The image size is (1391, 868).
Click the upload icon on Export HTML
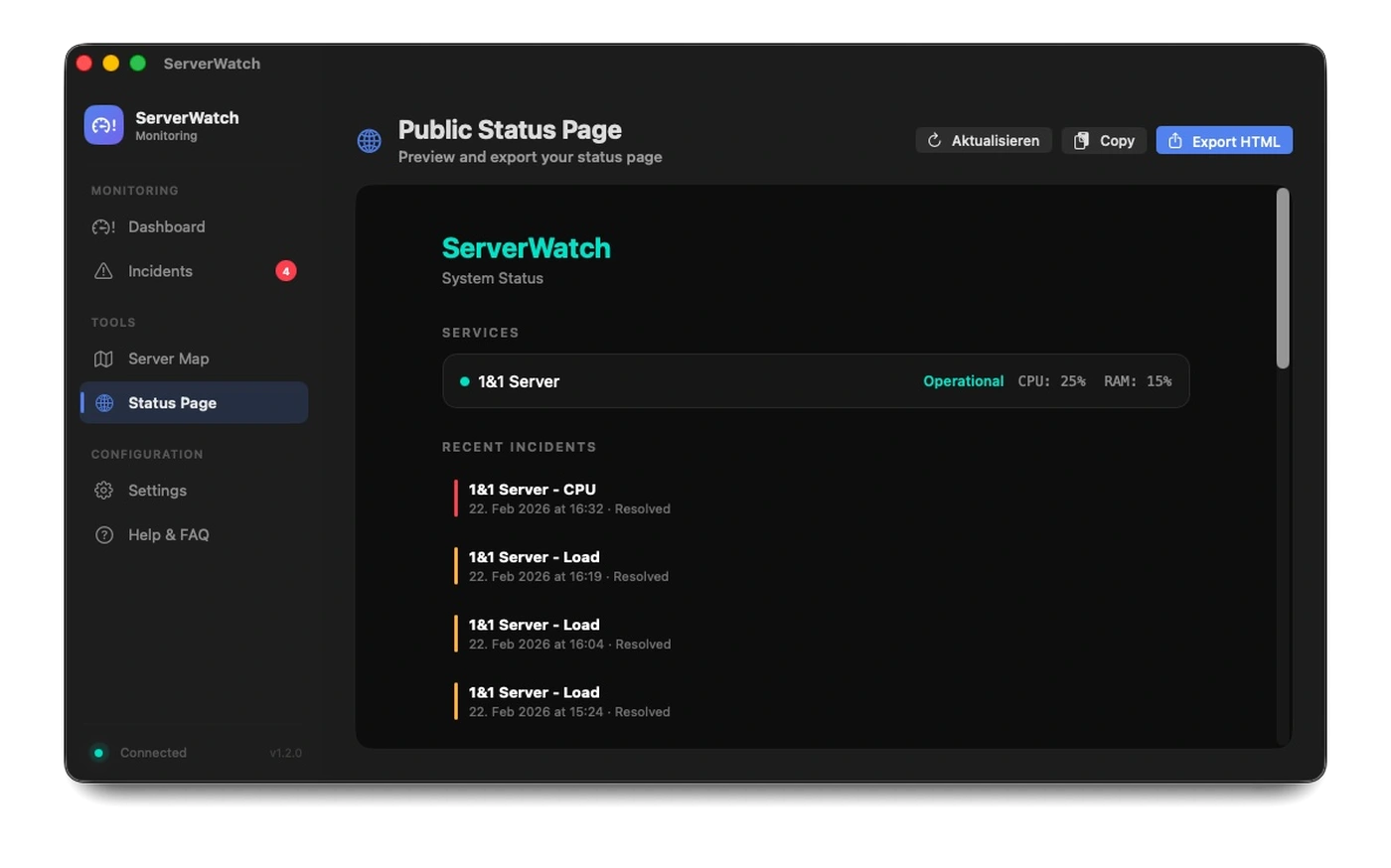1175,141
